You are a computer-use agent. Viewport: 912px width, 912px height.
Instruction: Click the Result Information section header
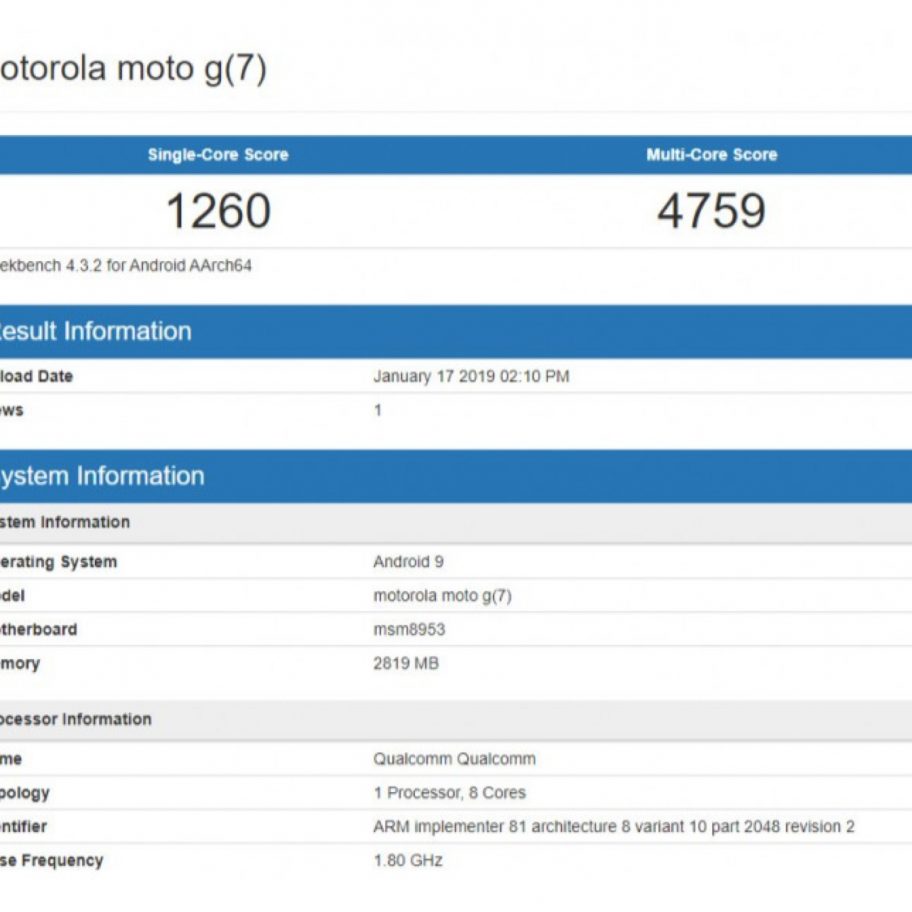coord(94,331)
